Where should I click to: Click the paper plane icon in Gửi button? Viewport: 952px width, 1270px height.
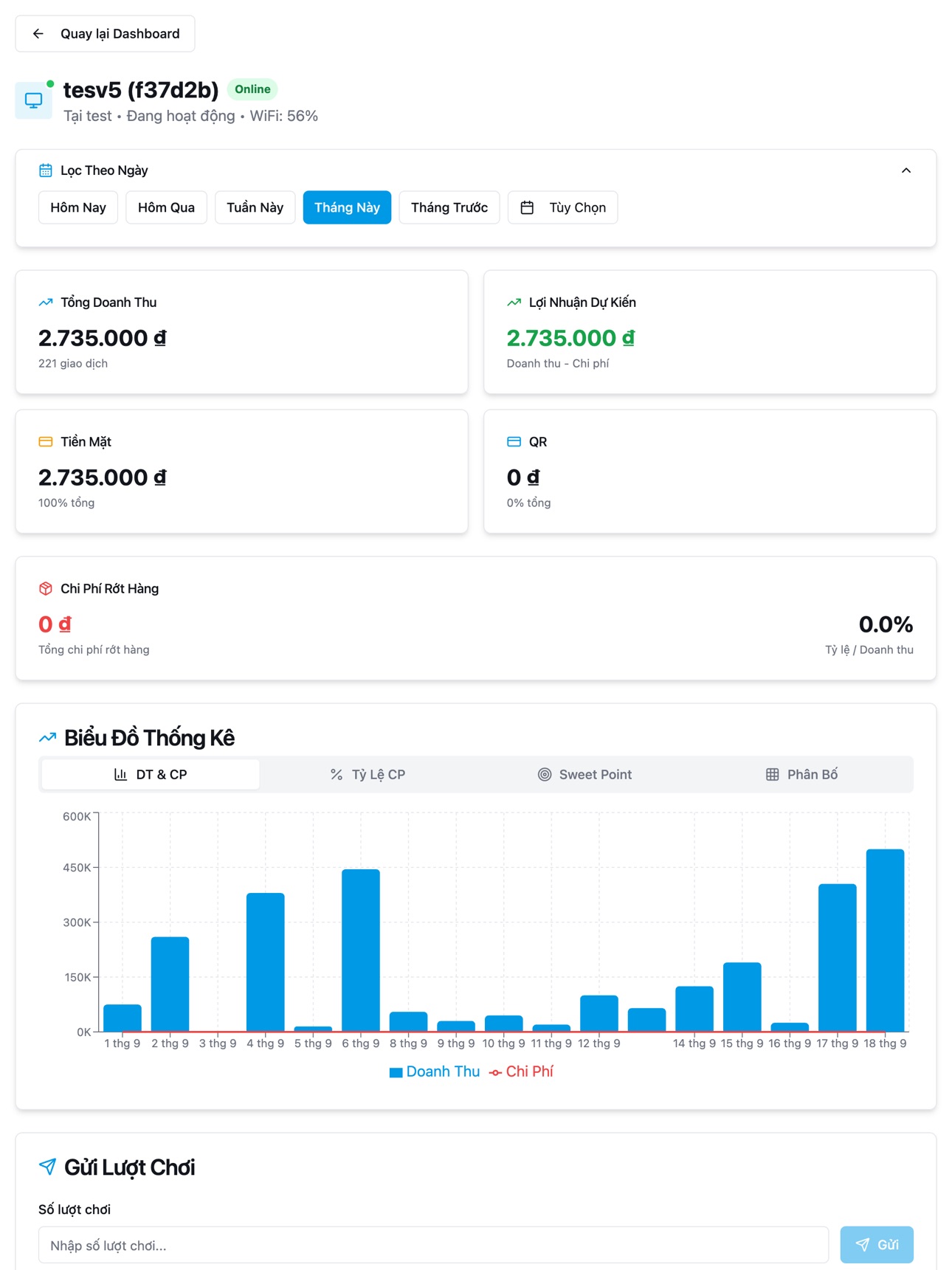click(x=862, y=1245)
